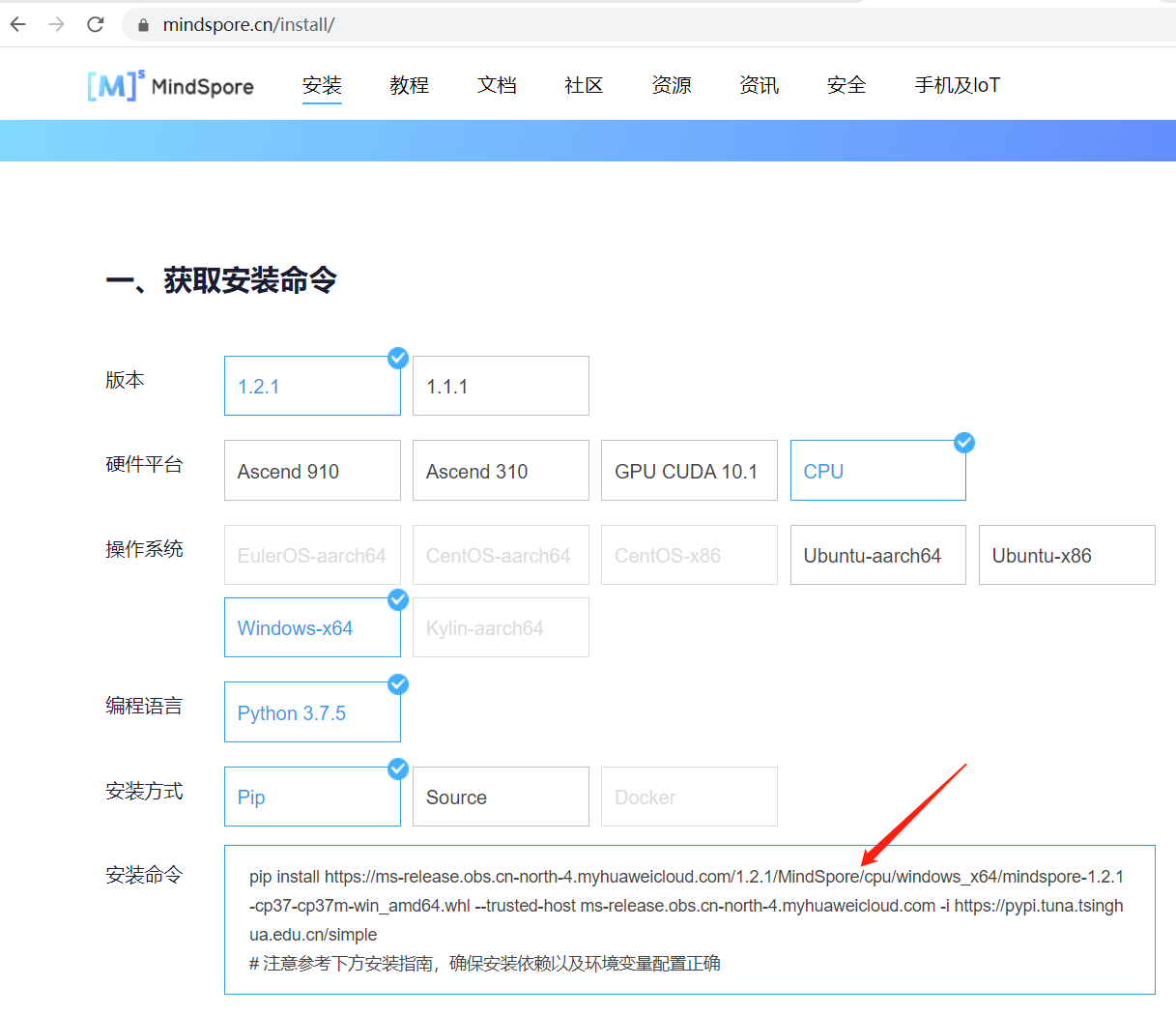
Task: Select Ubuntu-aarch64 operating system
Action: click(878, 555)
